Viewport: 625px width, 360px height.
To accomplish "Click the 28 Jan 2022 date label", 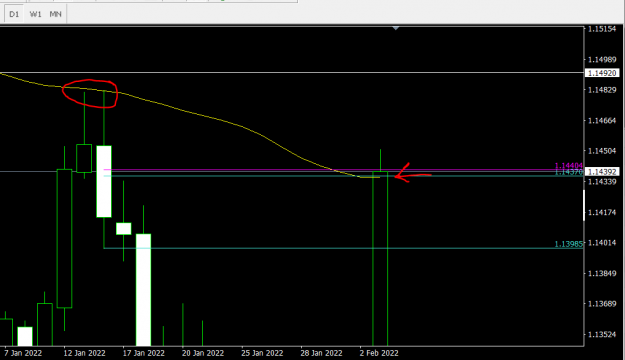I will pos(321,353).
